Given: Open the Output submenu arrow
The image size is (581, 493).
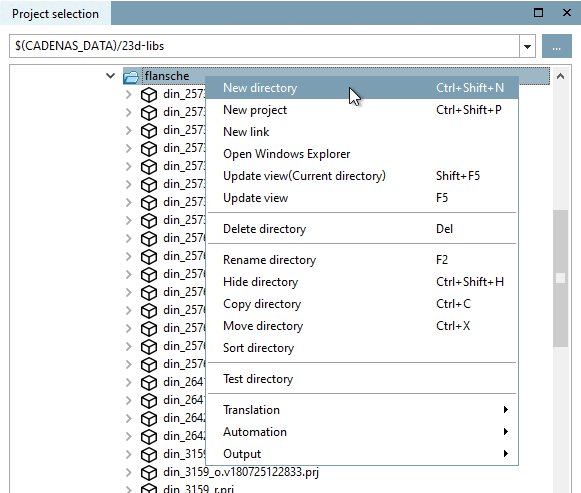Looking at the screenshot, I should [506, 454].
